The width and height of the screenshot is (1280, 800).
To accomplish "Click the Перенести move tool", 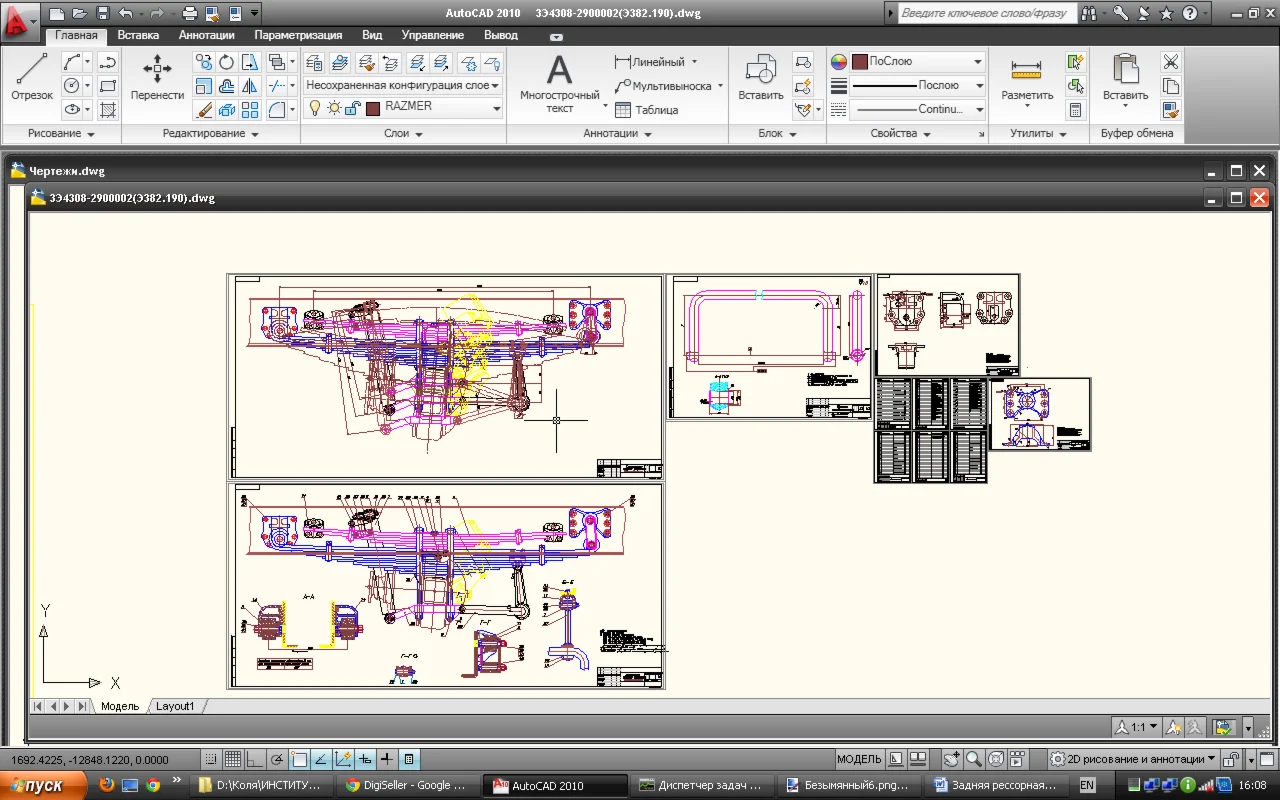I will coord(157,77).
